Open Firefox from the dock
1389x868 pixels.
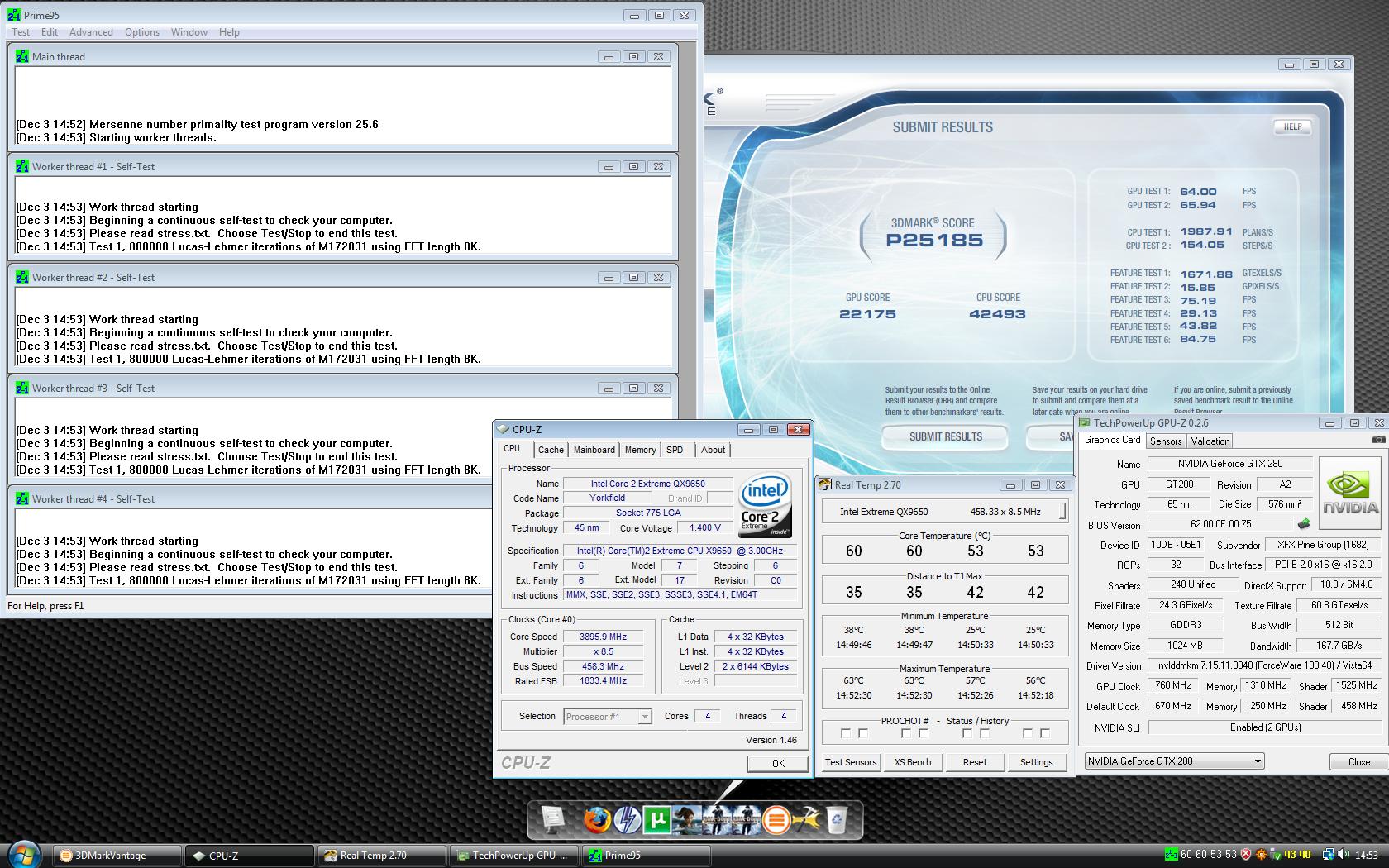(x=597, y=820)
